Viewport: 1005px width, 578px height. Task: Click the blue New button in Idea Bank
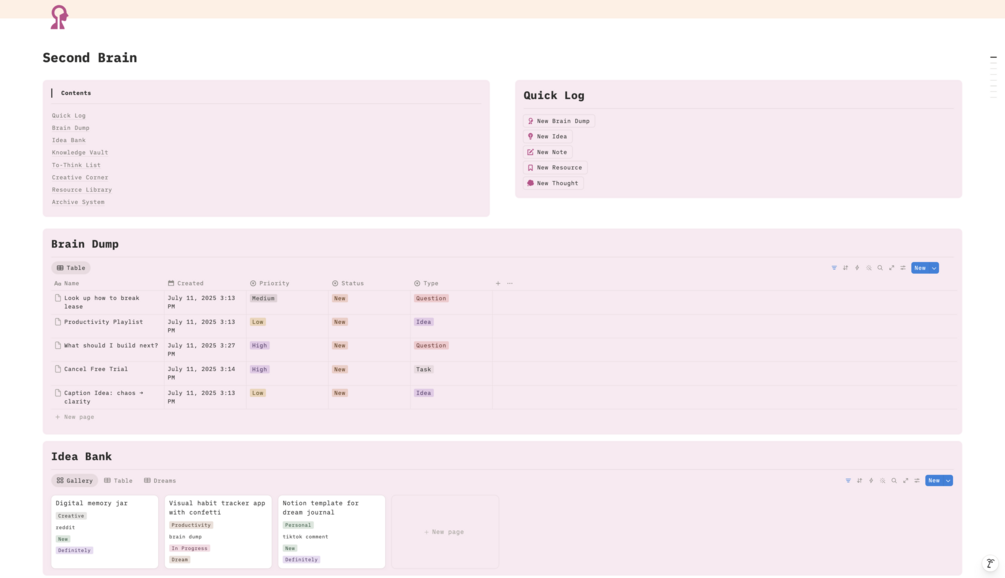coord(934,481)
